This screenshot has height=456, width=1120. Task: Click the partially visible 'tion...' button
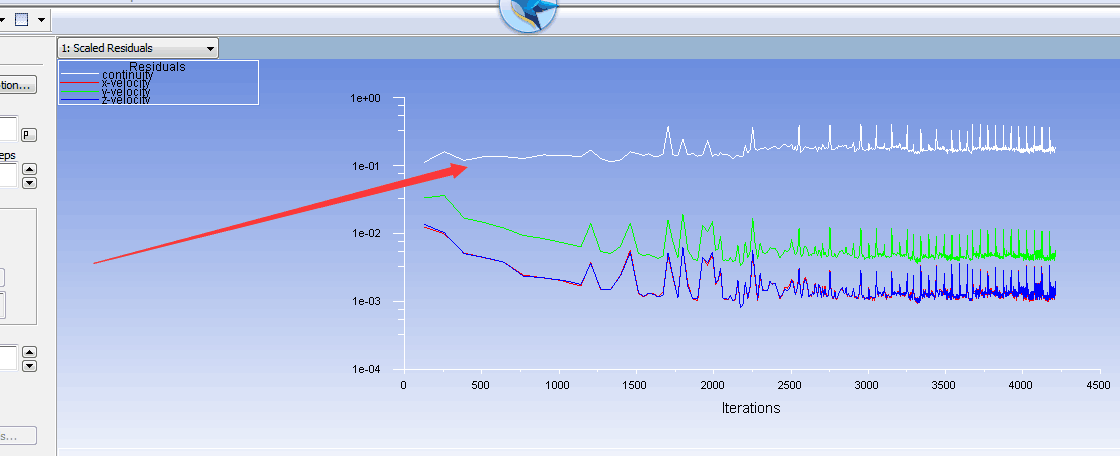click(18, 85)
